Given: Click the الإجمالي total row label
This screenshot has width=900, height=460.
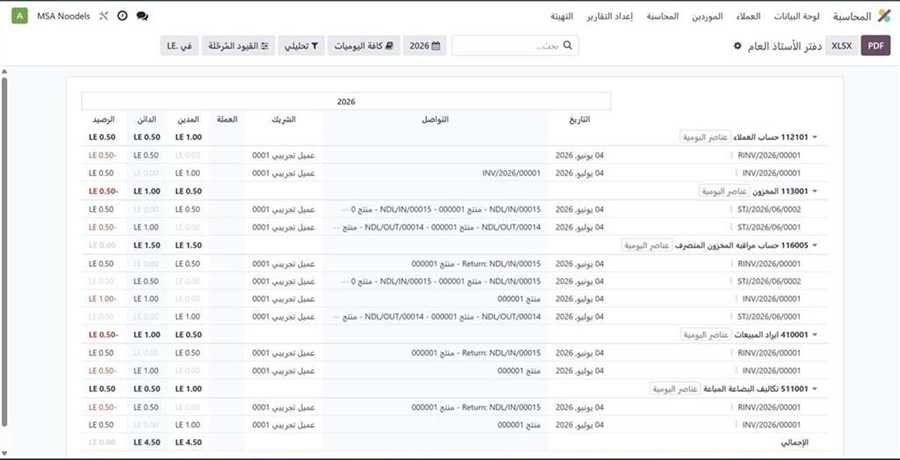Looking at the screenshot, I should pos(796,443).
